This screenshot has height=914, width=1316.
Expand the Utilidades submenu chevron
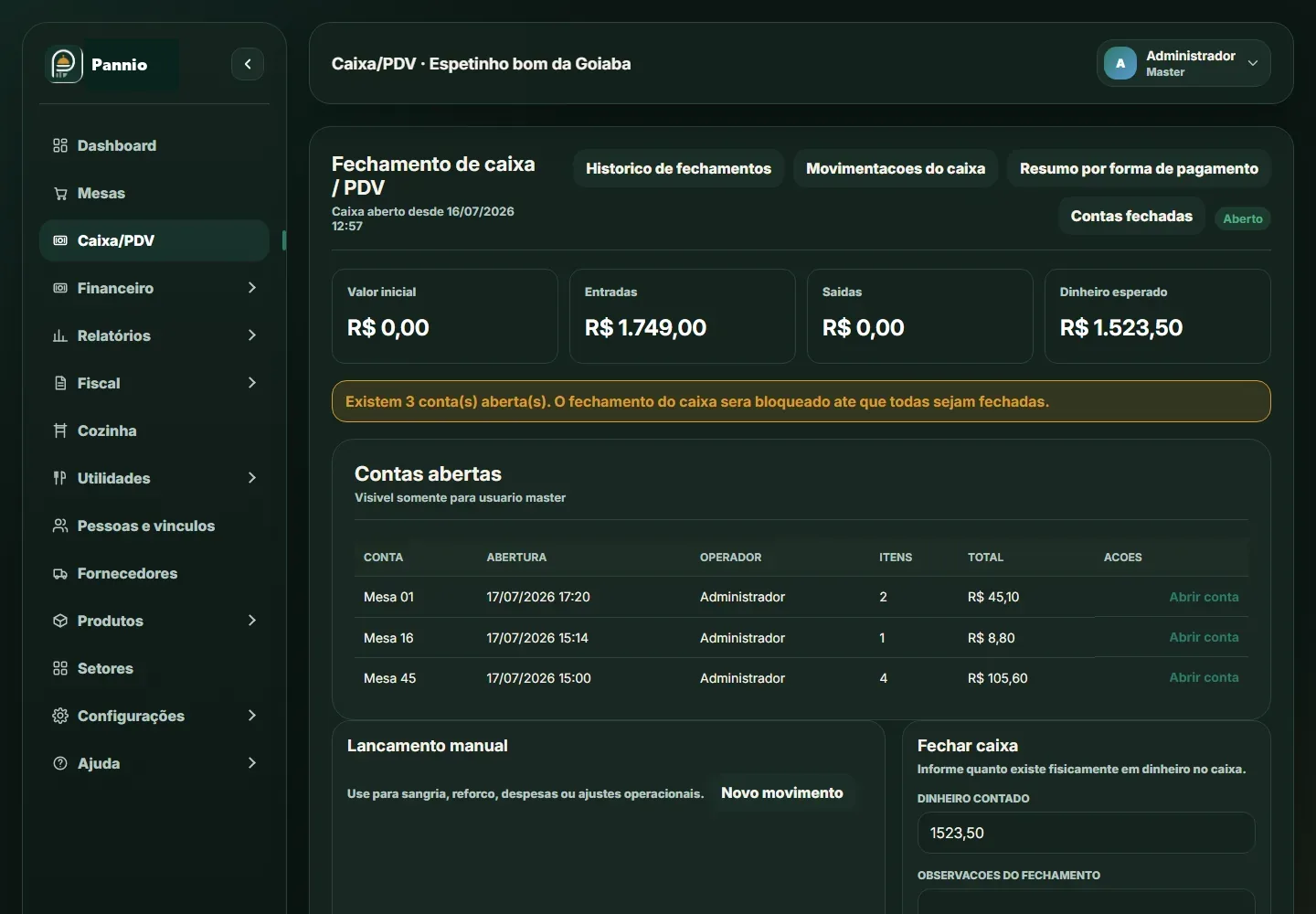click(x=252, y=478)
